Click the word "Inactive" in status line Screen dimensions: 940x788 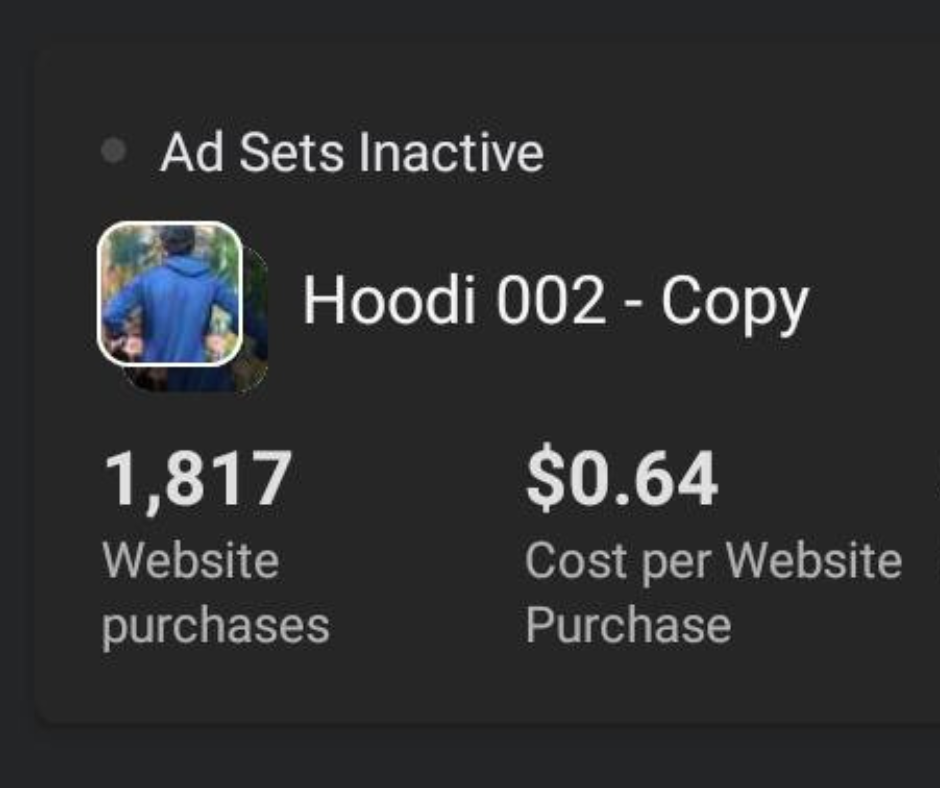click(x=451, y=152)
